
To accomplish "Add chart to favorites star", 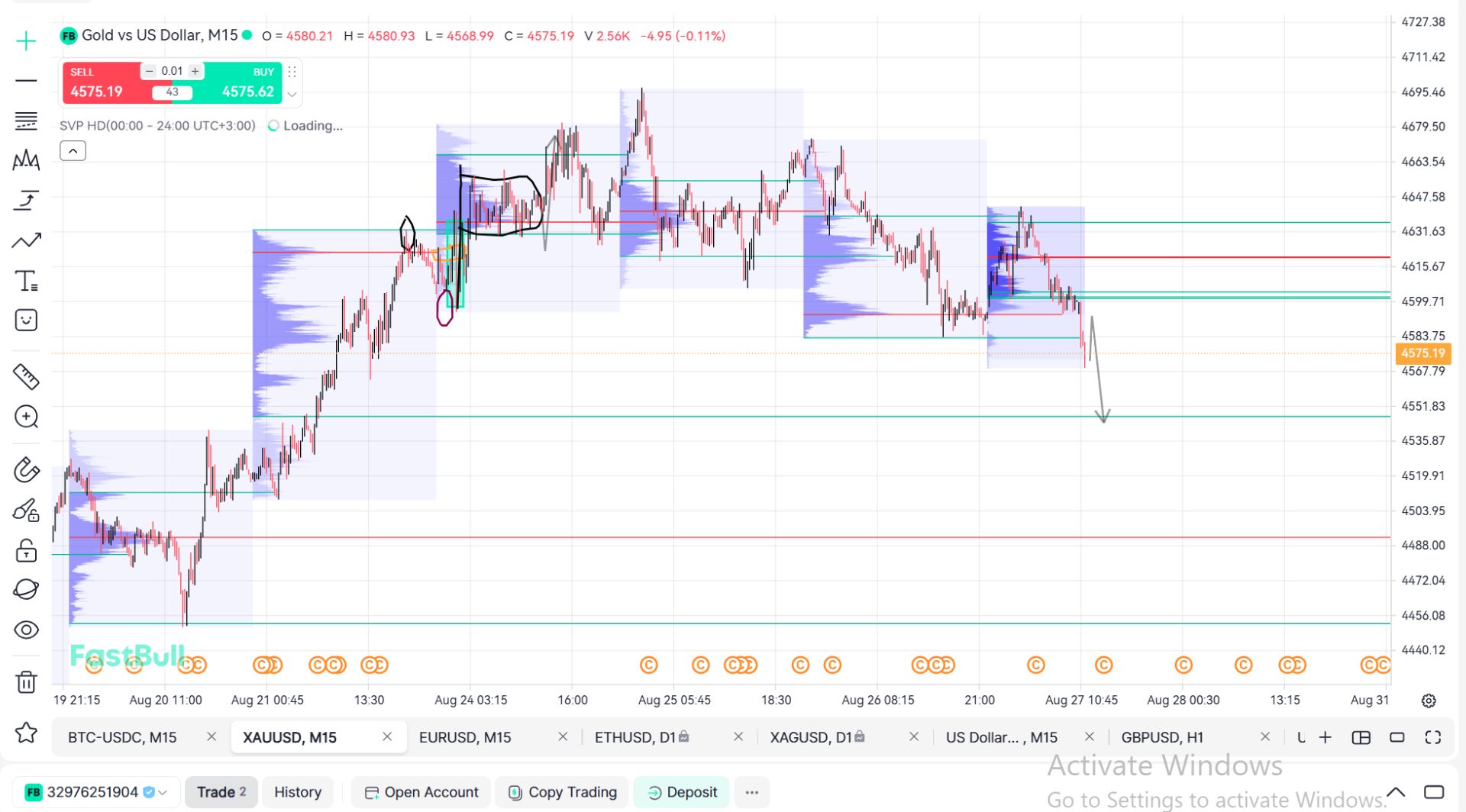I will click(x=26, y=733).
